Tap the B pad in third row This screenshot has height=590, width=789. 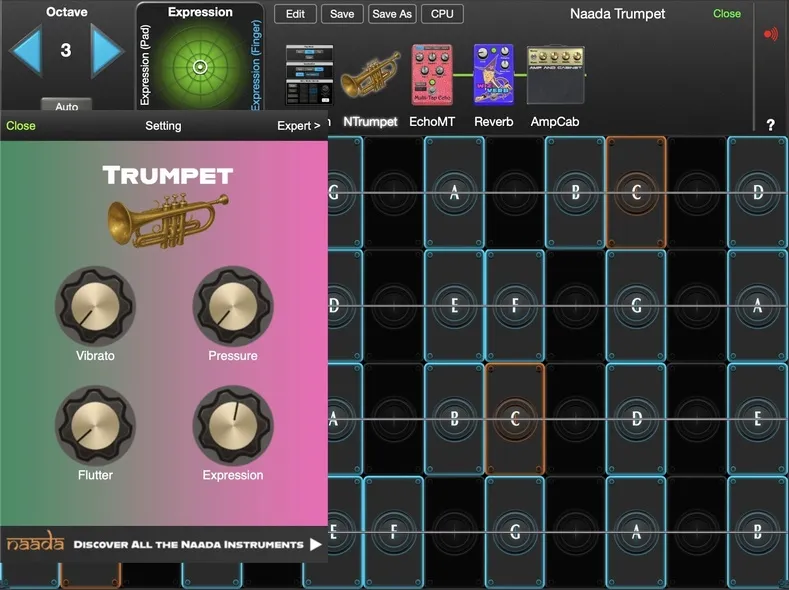pyautogui.click(x=454, y=418)
